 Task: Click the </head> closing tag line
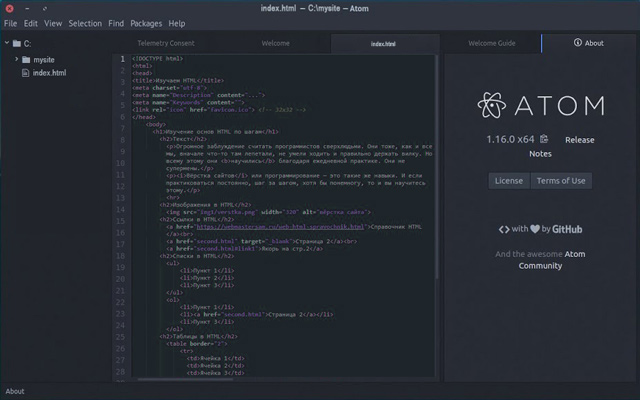(x=144, y=117)
